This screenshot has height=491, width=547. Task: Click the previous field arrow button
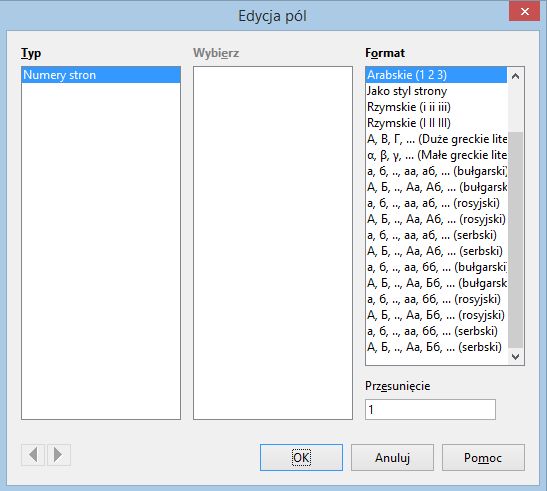point(33,455)
